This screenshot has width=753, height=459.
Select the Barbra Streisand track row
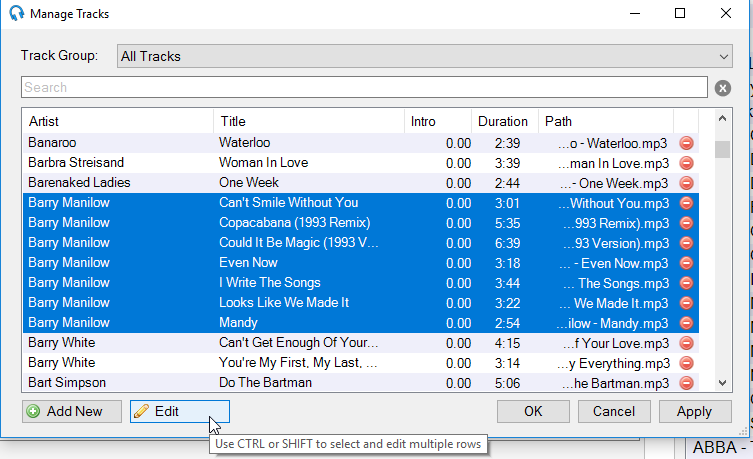(x=120, y=163)
